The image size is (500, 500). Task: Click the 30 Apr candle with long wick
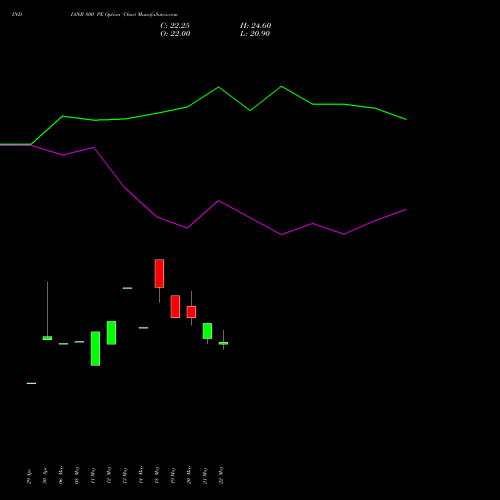click(47, 338)
